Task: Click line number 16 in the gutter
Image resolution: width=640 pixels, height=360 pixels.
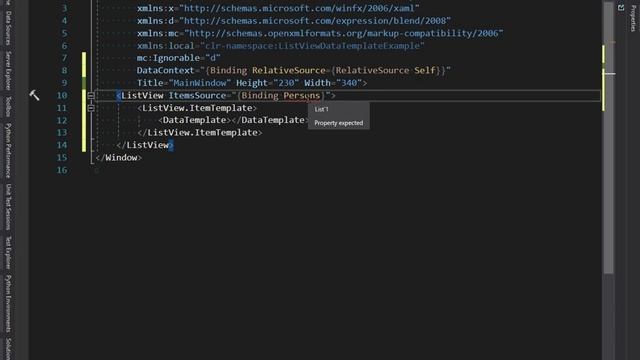Action: point(62,170)
